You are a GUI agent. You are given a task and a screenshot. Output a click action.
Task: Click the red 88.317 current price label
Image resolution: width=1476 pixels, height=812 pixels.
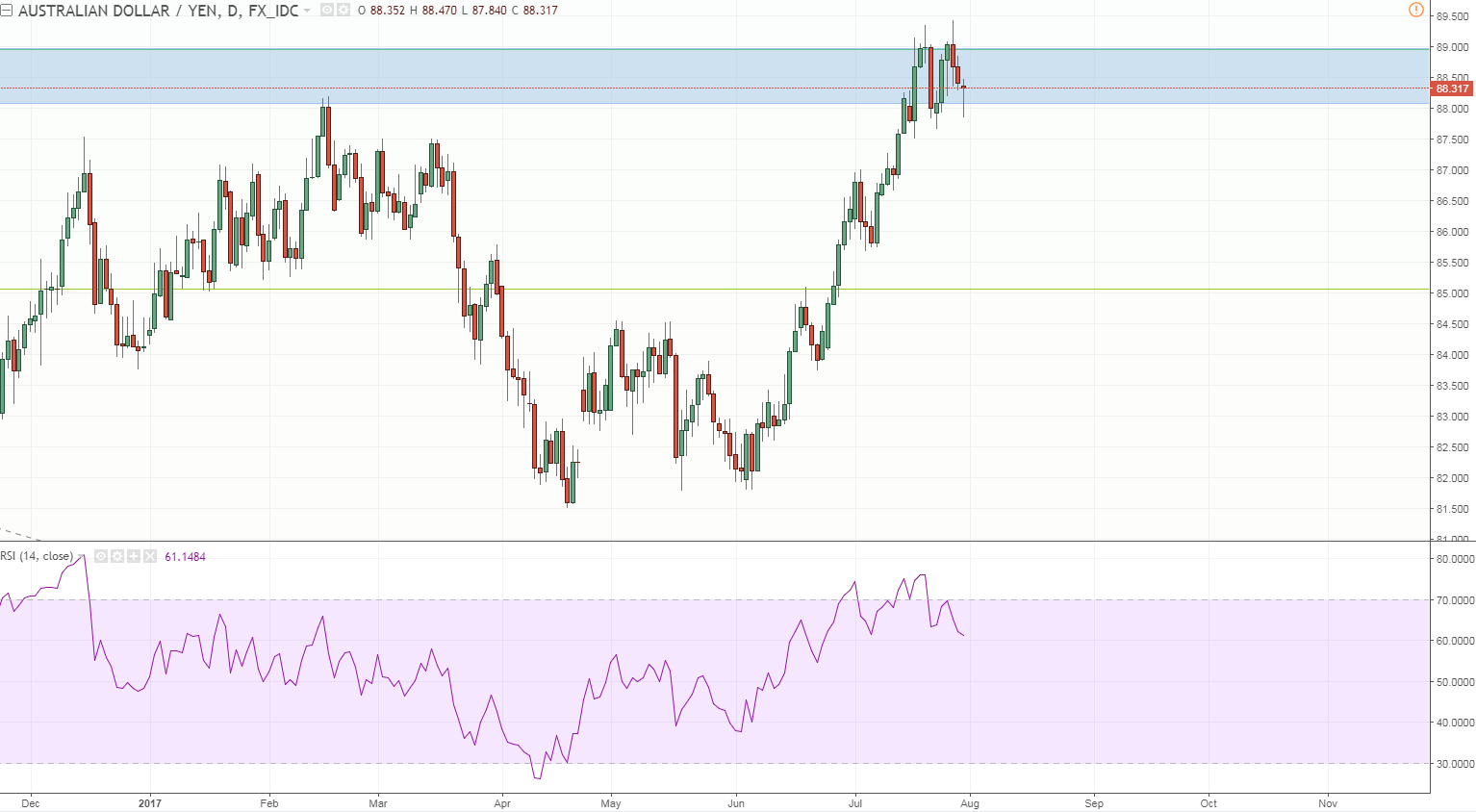tap(1452, 89)
